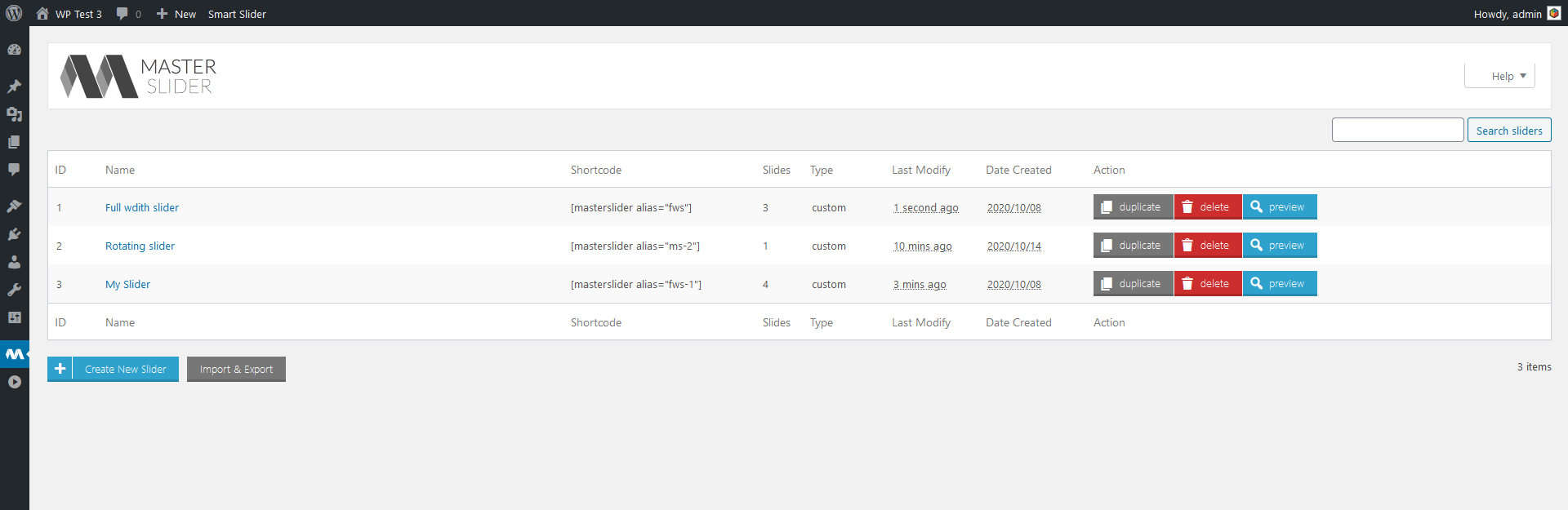
Task: Open Smart Slider in admin bar
Action: pos(237,14)
